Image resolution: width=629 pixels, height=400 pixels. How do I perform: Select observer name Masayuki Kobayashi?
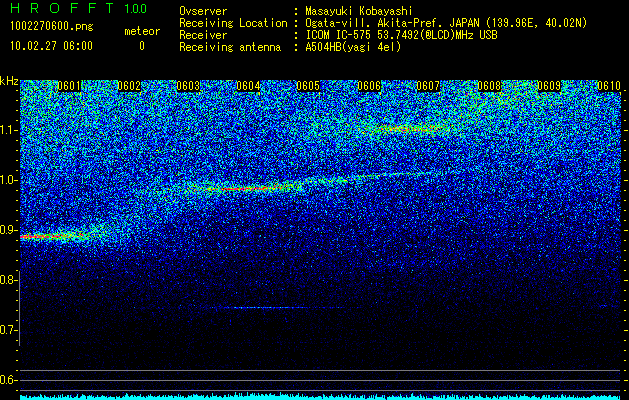click(359, 12)
